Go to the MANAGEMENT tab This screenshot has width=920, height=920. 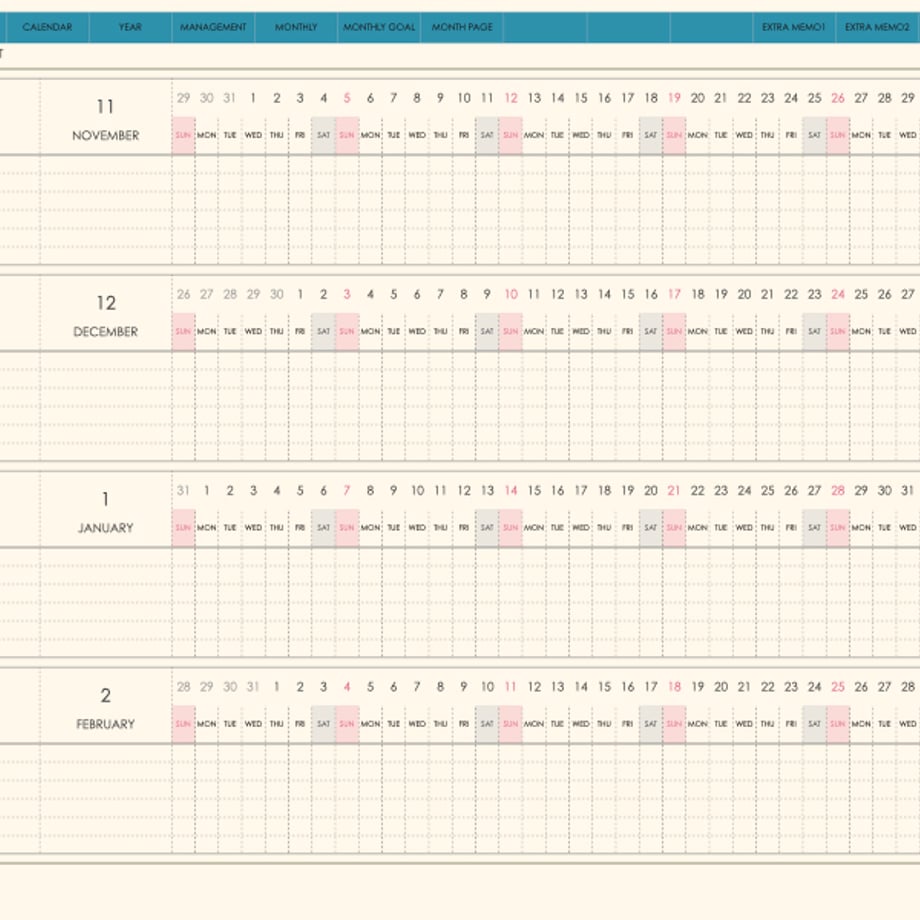tap(213, 27)
